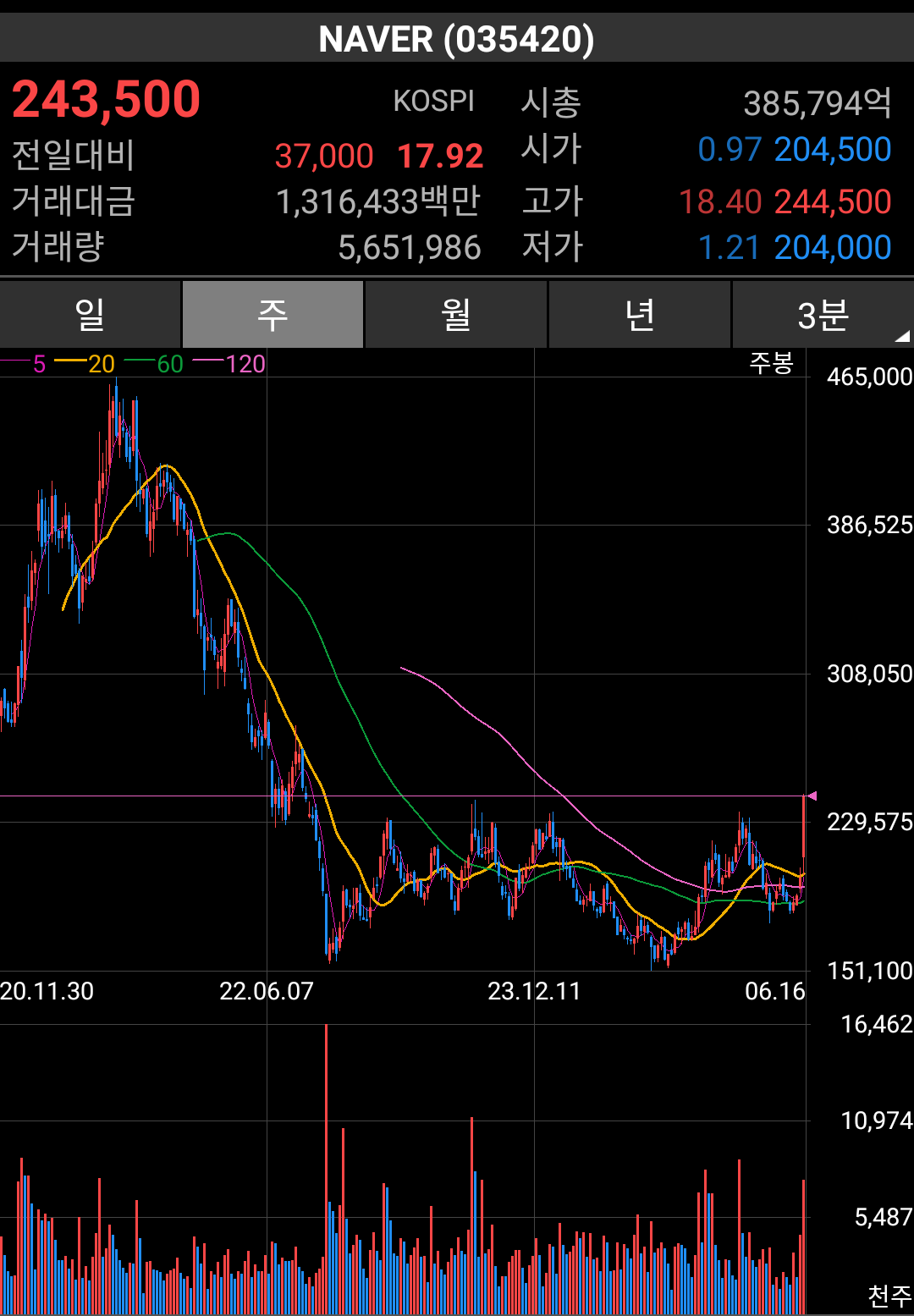This screenshot has height=1316, width=914.
Task: Click the 16,462 volume axis label
Action: pos(877,1024)
